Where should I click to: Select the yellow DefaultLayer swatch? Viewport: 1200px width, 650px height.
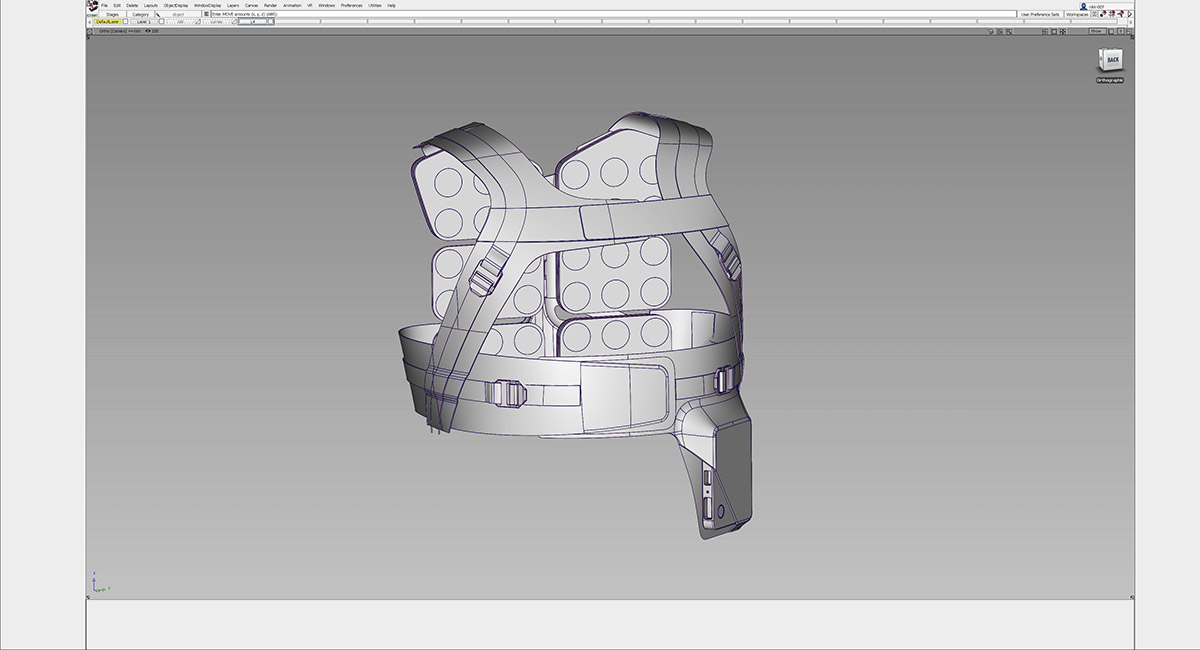pos(108,22)
